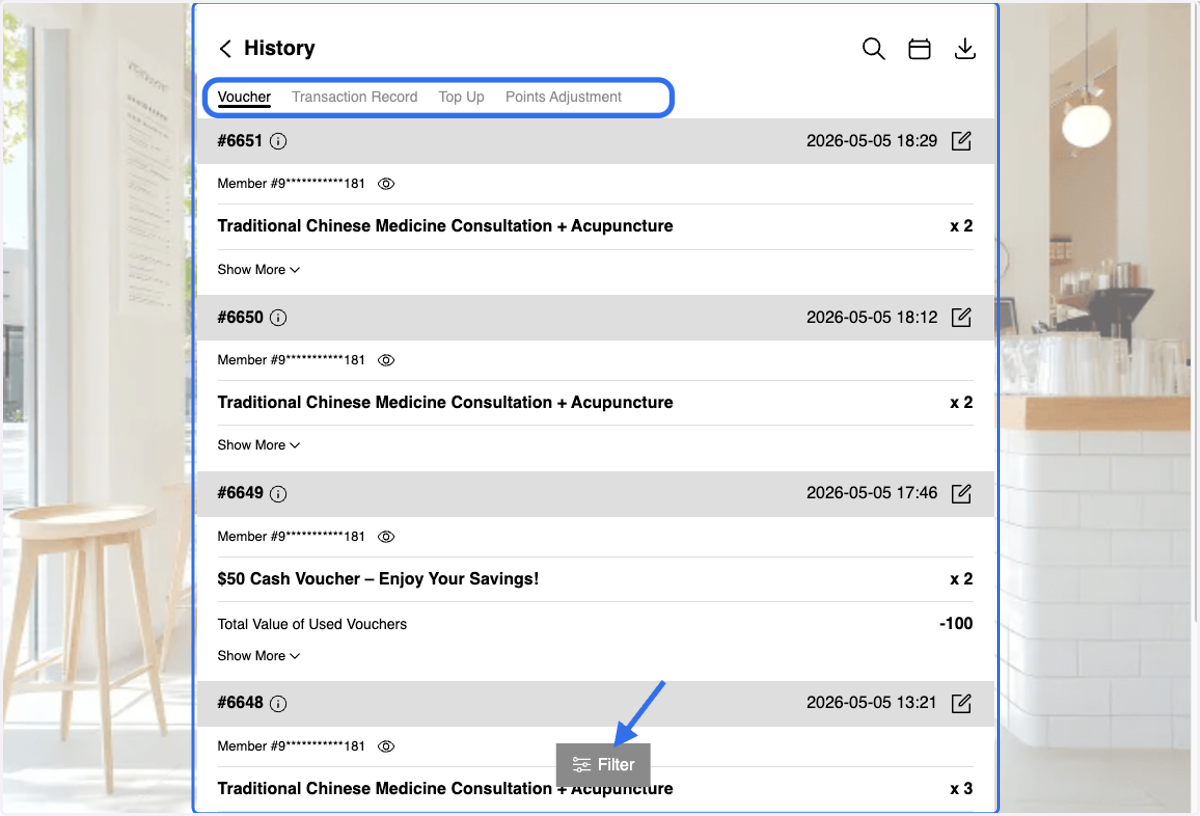This screenshot has width=1200, height=816.
Task: Click the #6648 record number
Action: [240, 703]
